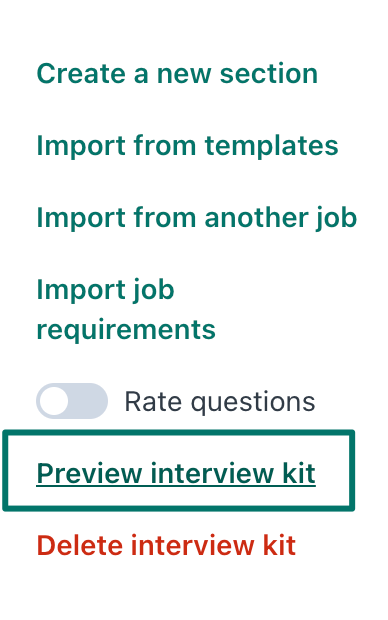
Task: Start creating a new section
Action: [x=177, y=74]
